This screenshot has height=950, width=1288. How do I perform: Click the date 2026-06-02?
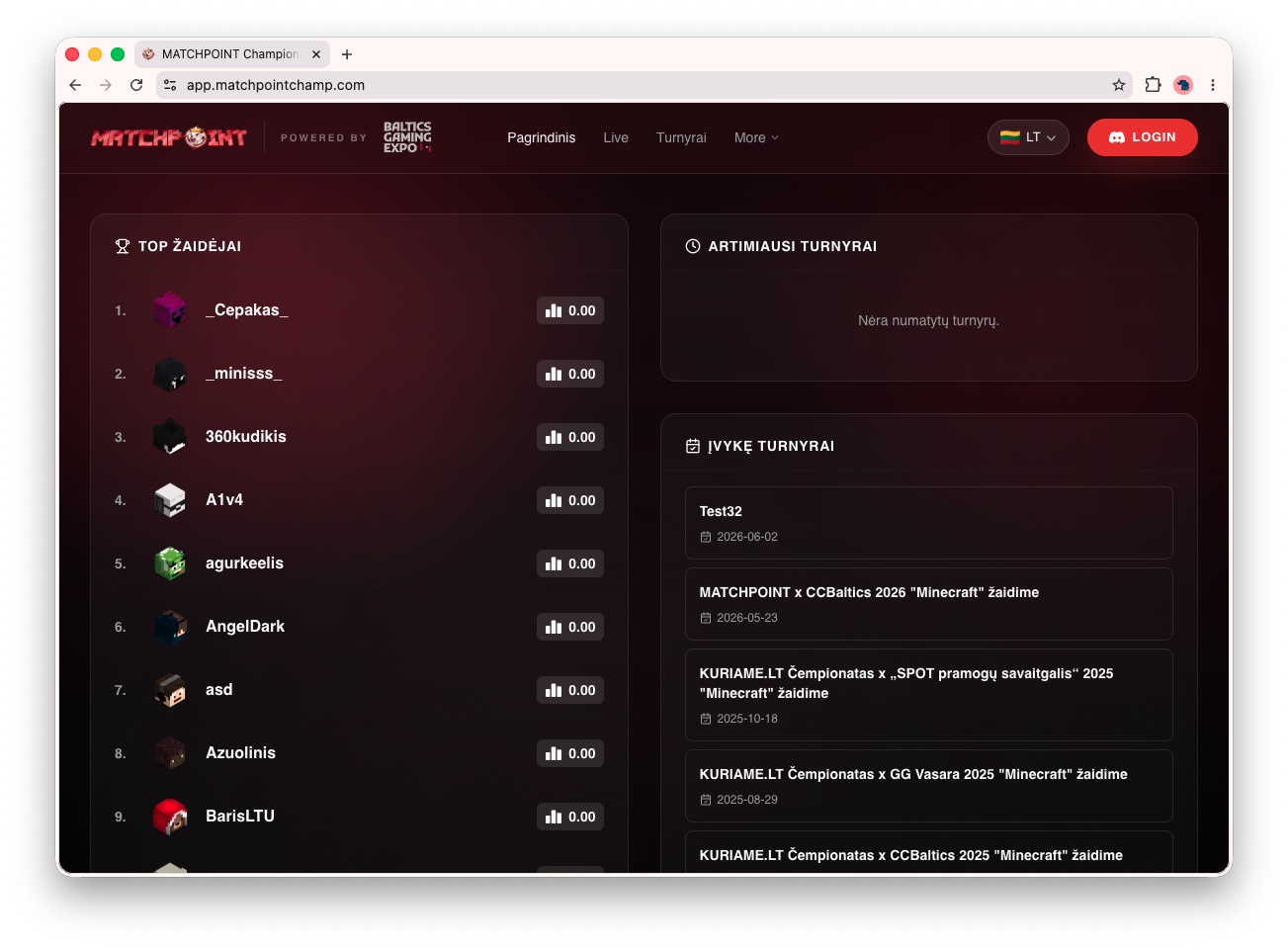point(747,537)
